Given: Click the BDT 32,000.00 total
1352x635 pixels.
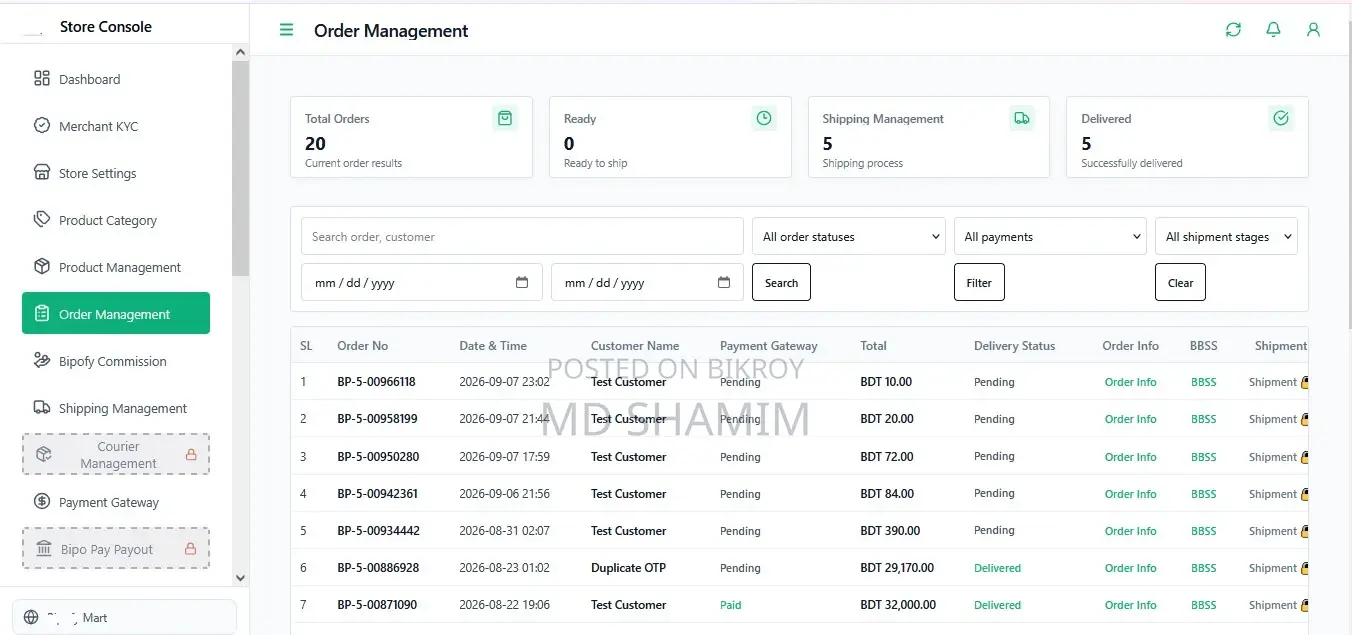Looking at the screenshot, I should (898, 605).
